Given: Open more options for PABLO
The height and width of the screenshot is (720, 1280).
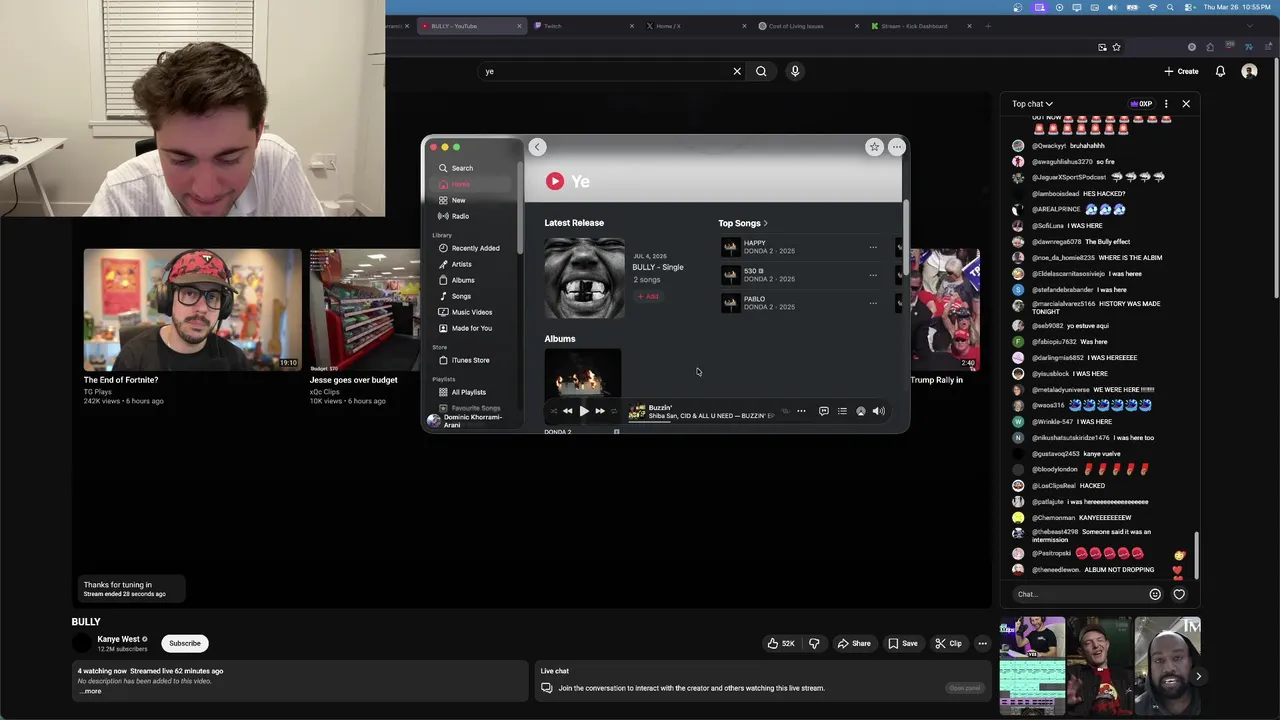Looking at the screenshot, I should click(x=873, y=303).
